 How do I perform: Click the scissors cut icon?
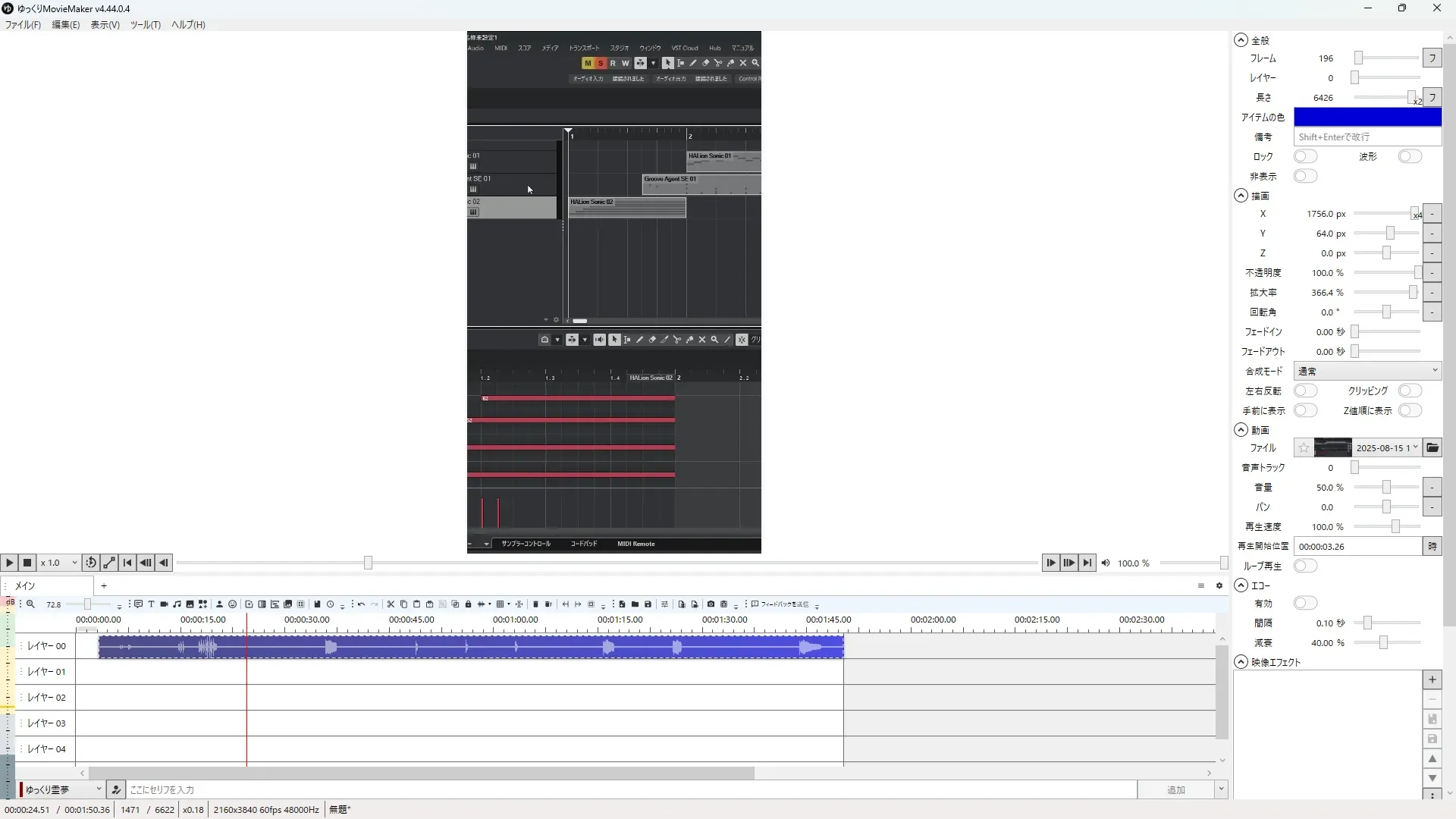(x=391, y=604)
